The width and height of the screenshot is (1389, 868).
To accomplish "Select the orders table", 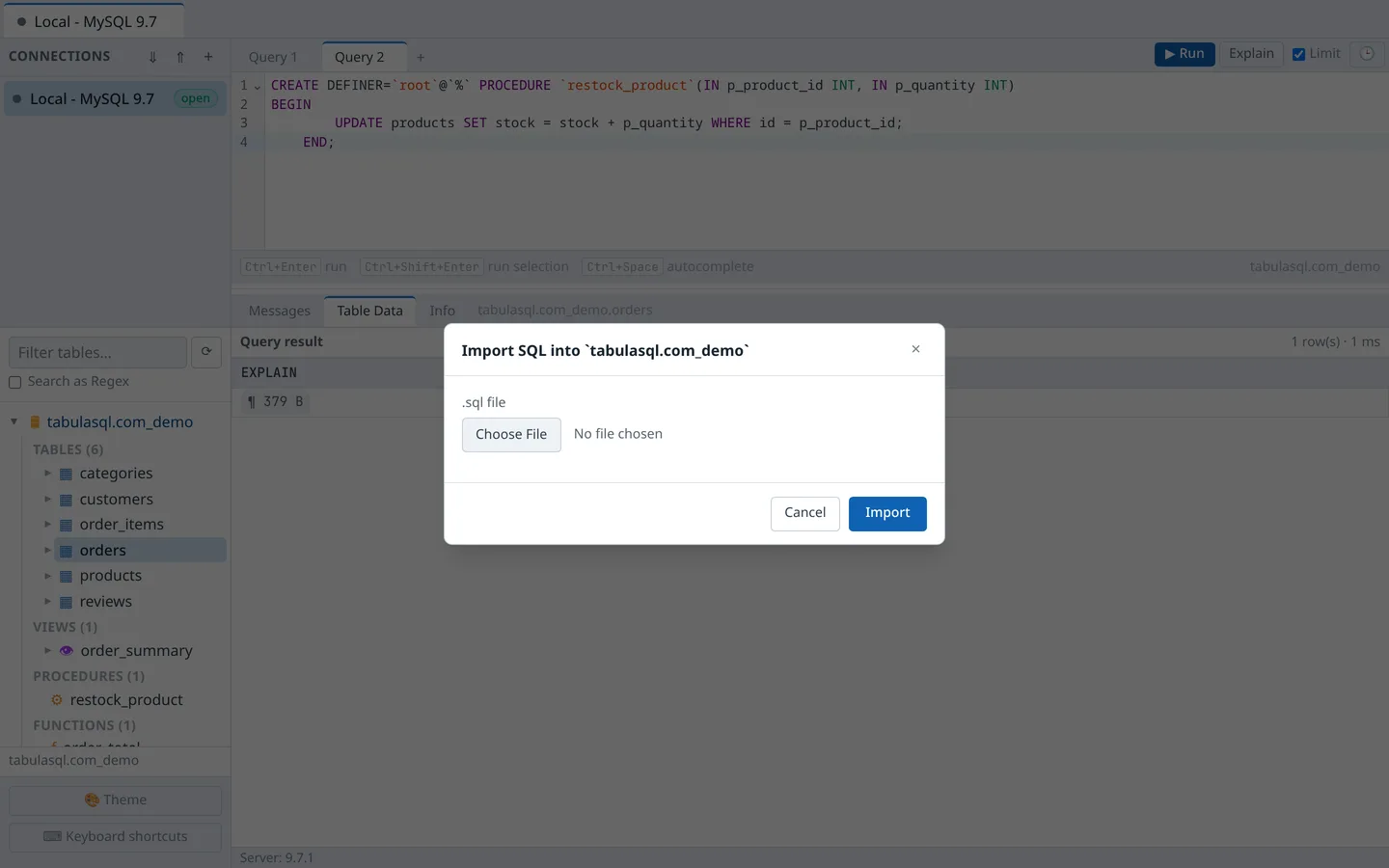I will click(x=102, y=551).
